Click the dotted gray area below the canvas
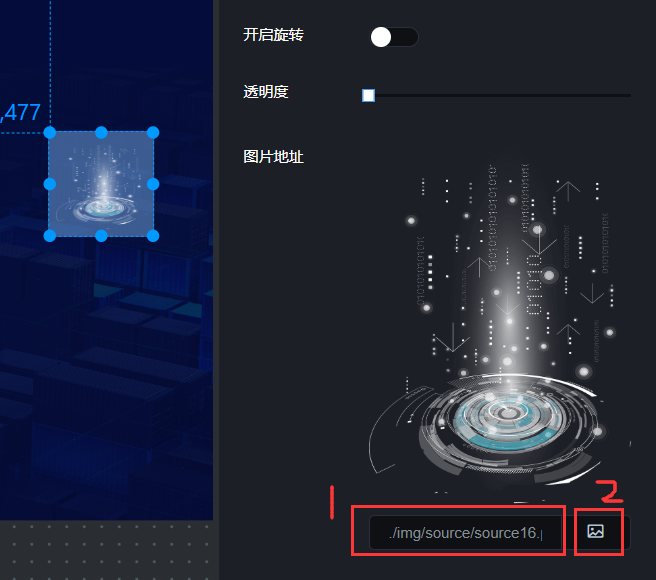 point(107,550)
